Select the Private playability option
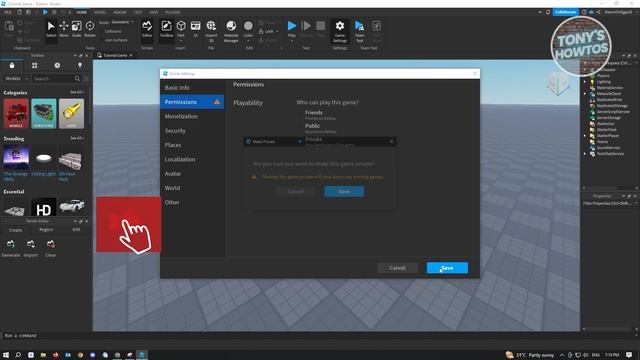640x360 pixels. [313, 139]
